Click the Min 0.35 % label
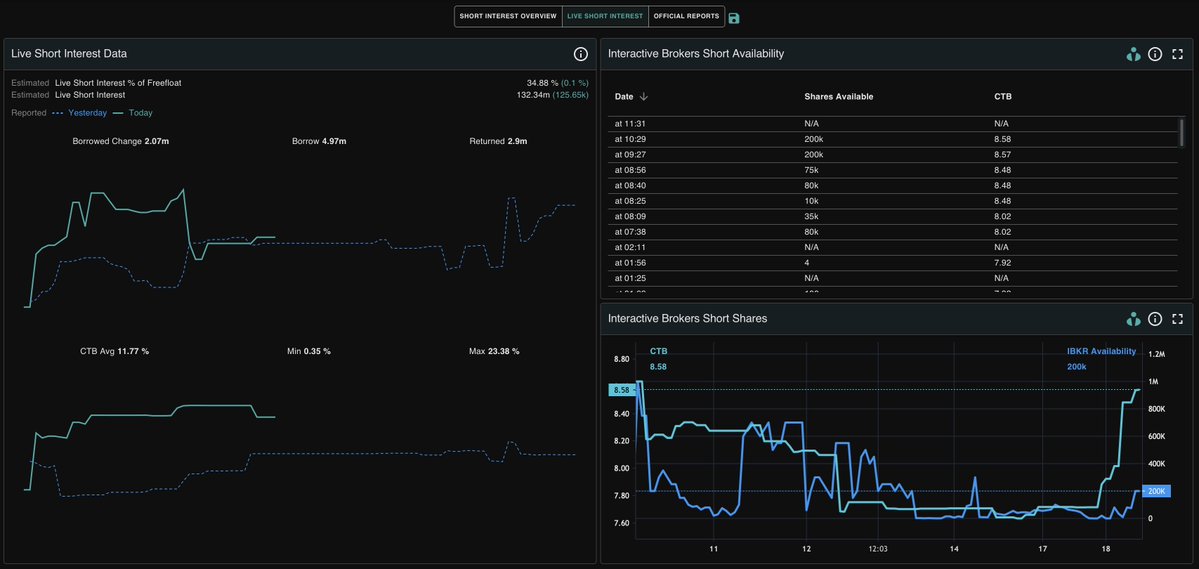The width and height of the screenshot is (1199, 569). (x=309, y=351)
